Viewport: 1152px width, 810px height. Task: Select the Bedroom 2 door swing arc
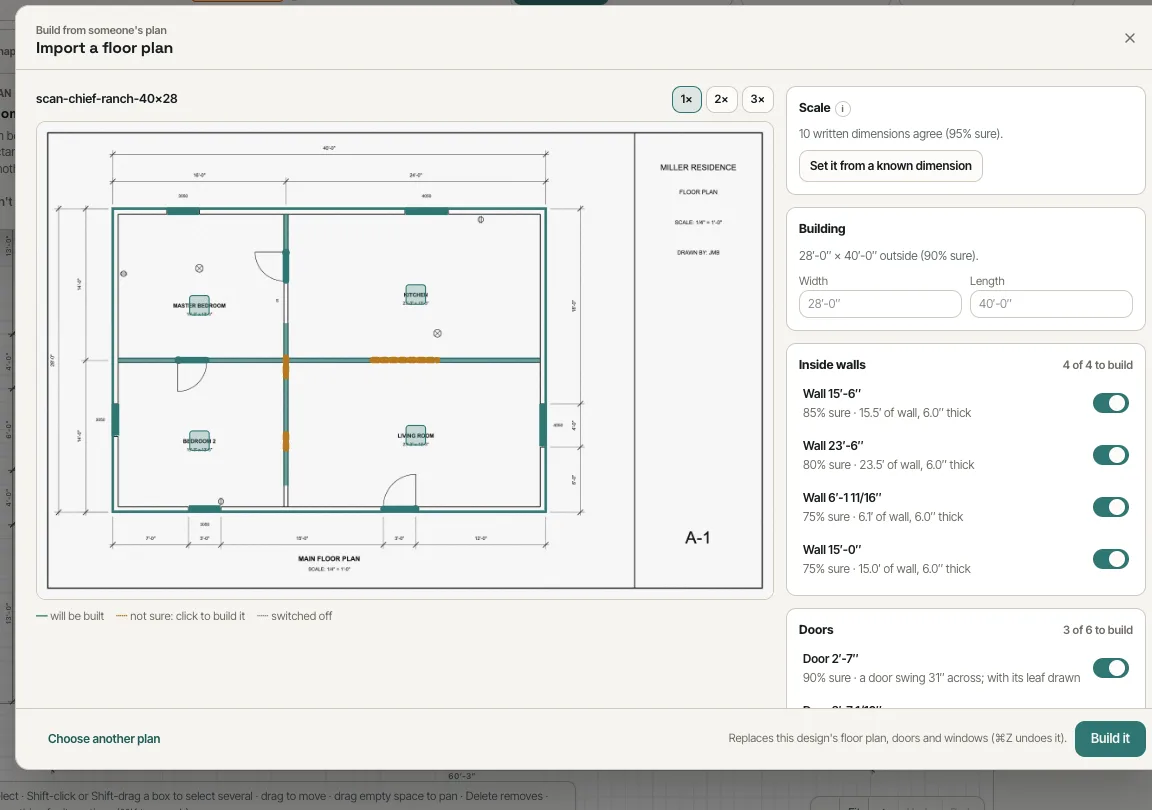(x=191, y=376)
